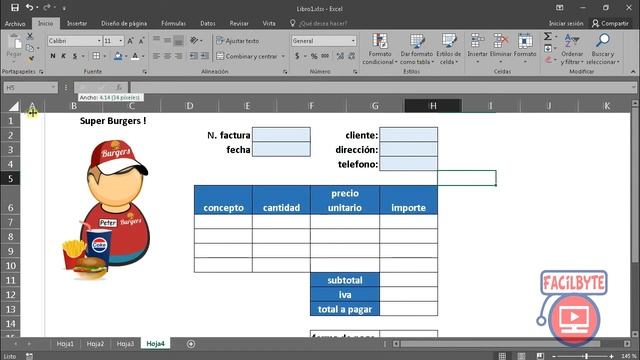This screenshot has width=640, height=360.
Task: Click the increase decimals icon
Action: (x=340, y=56)
